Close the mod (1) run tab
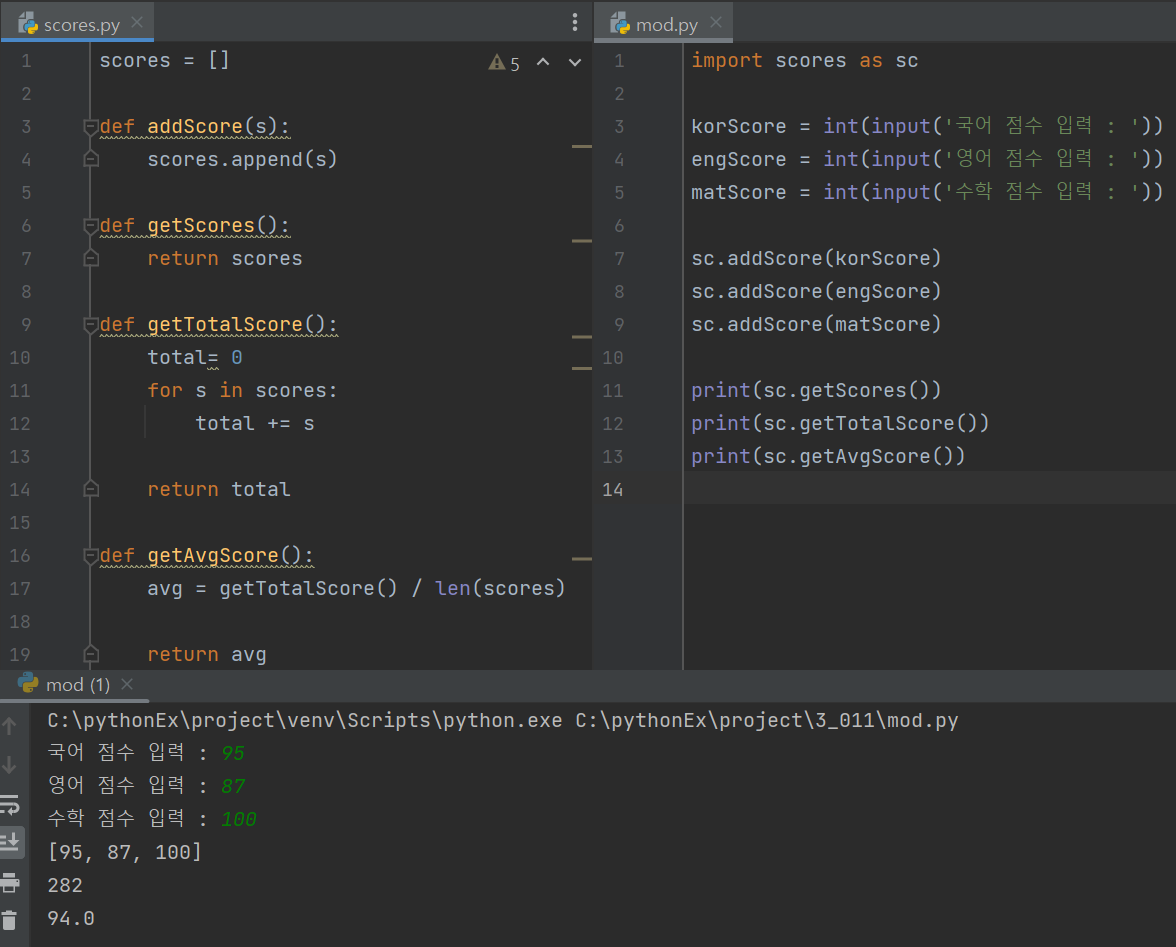This screenshot has height=947, width=1176. click(x=128, y=684)
